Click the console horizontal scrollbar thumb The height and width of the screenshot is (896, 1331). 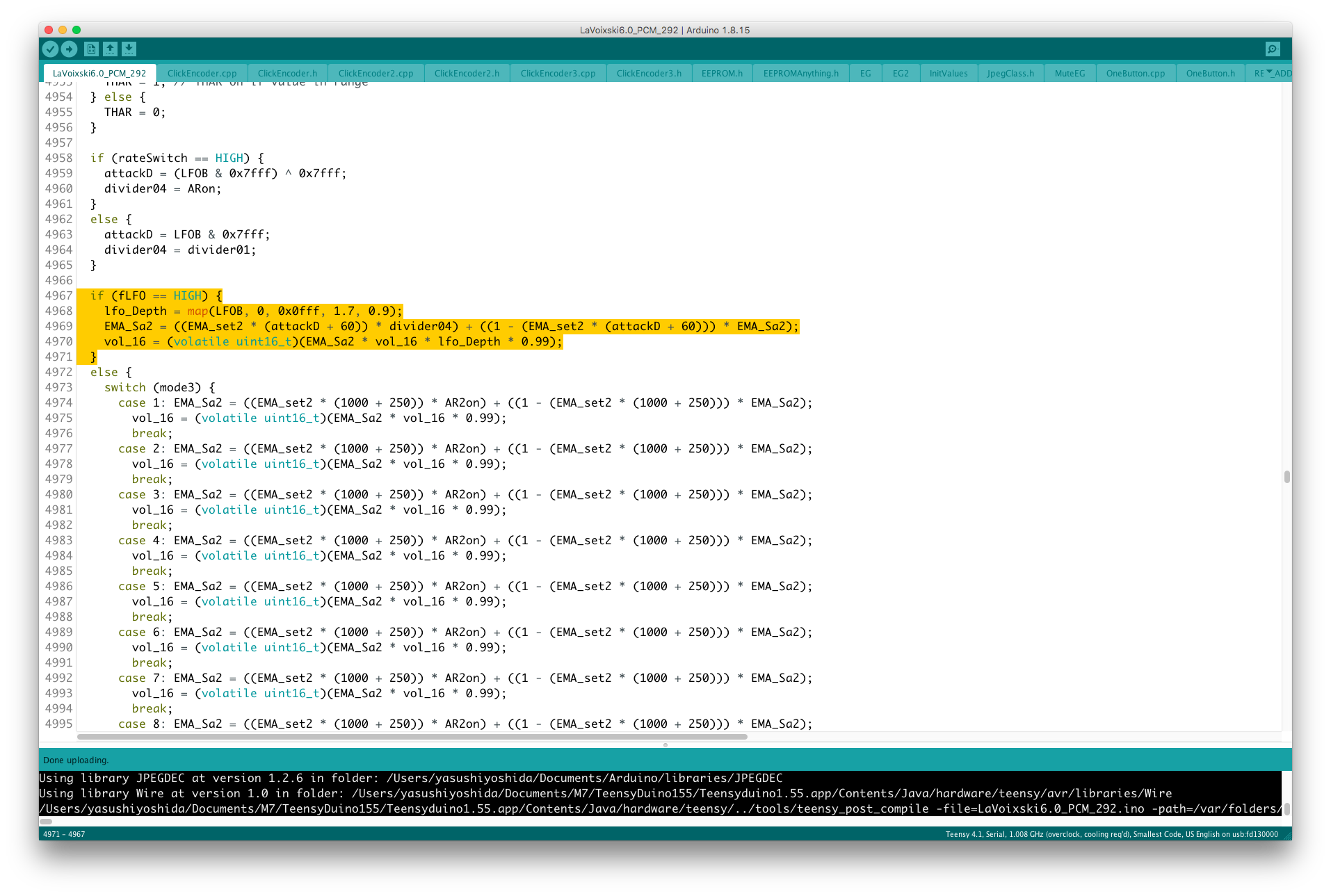coord(46,821)
